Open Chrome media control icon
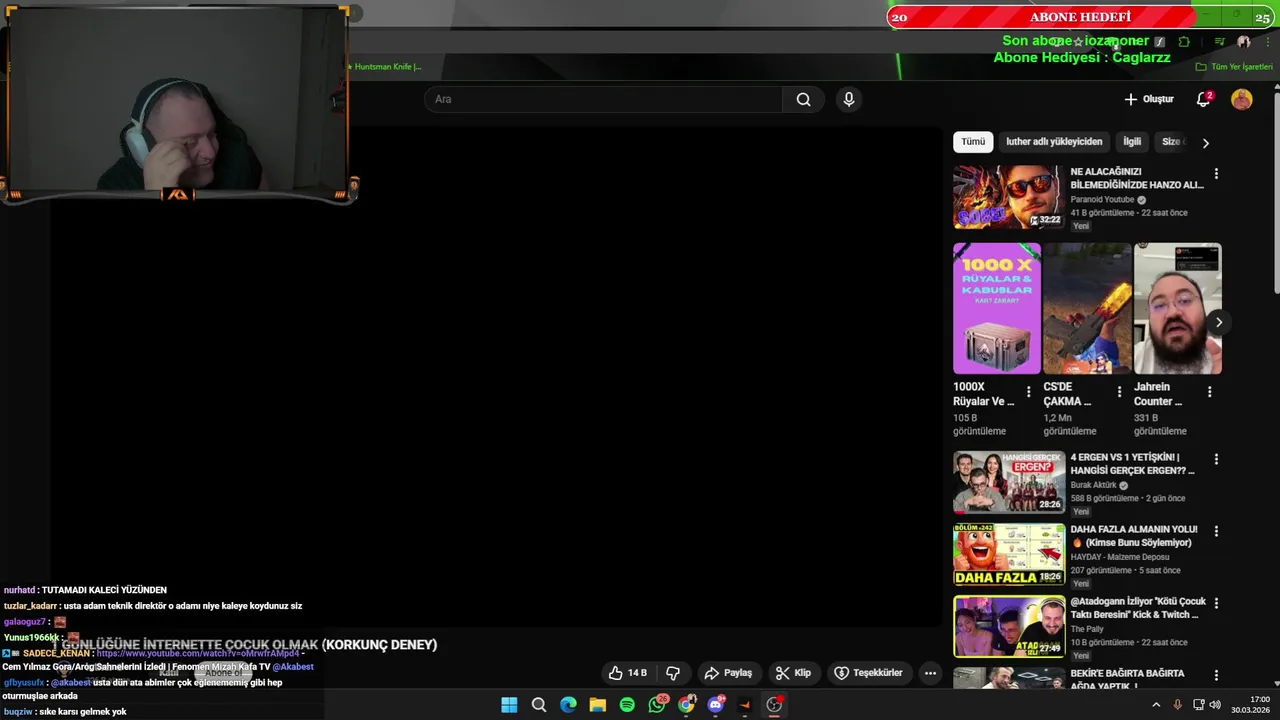The width and height of the screenshot is (1280, 720). 1219,42
